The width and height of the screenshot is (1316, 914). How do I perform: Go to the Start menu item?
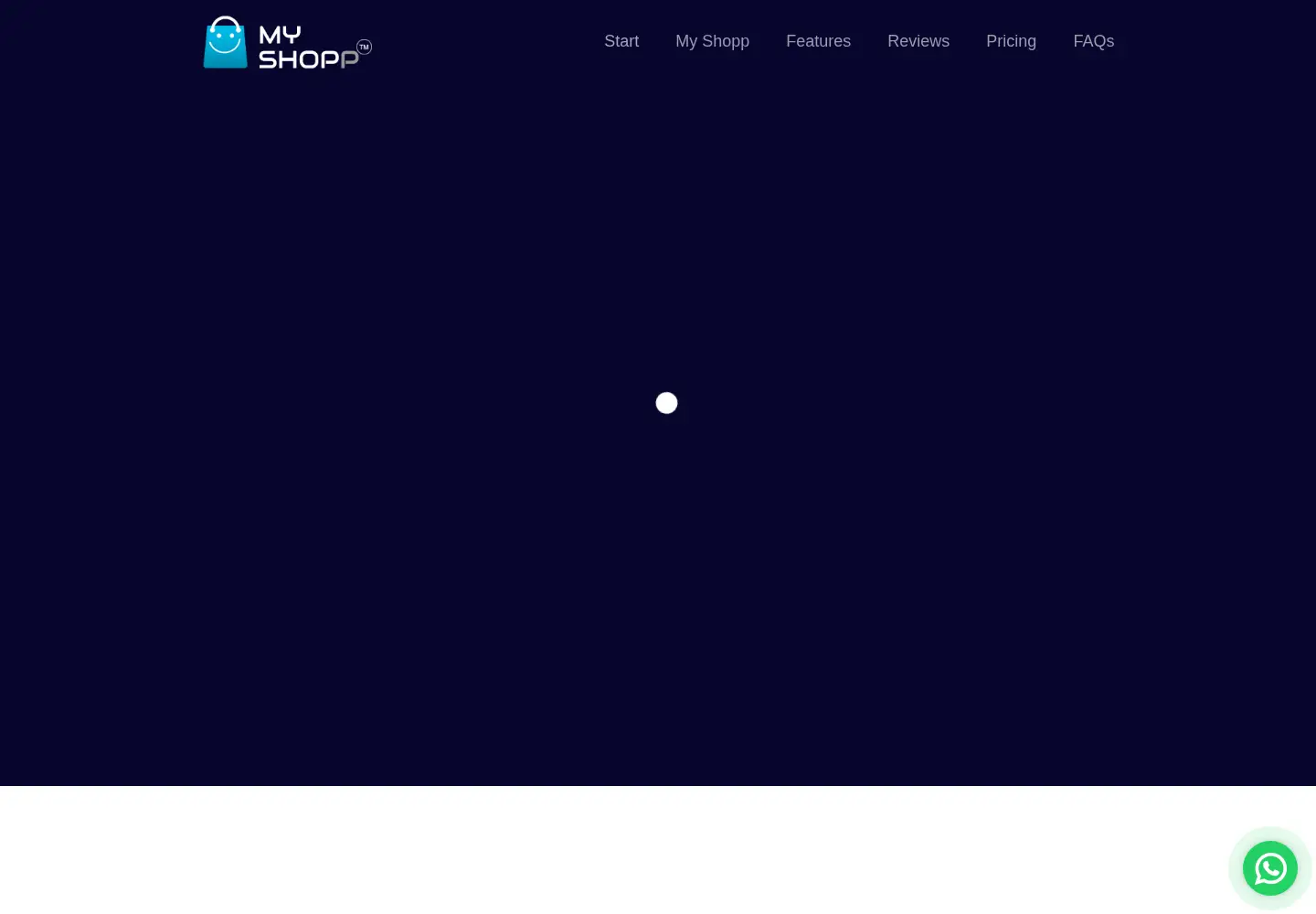tap(621, 41)
